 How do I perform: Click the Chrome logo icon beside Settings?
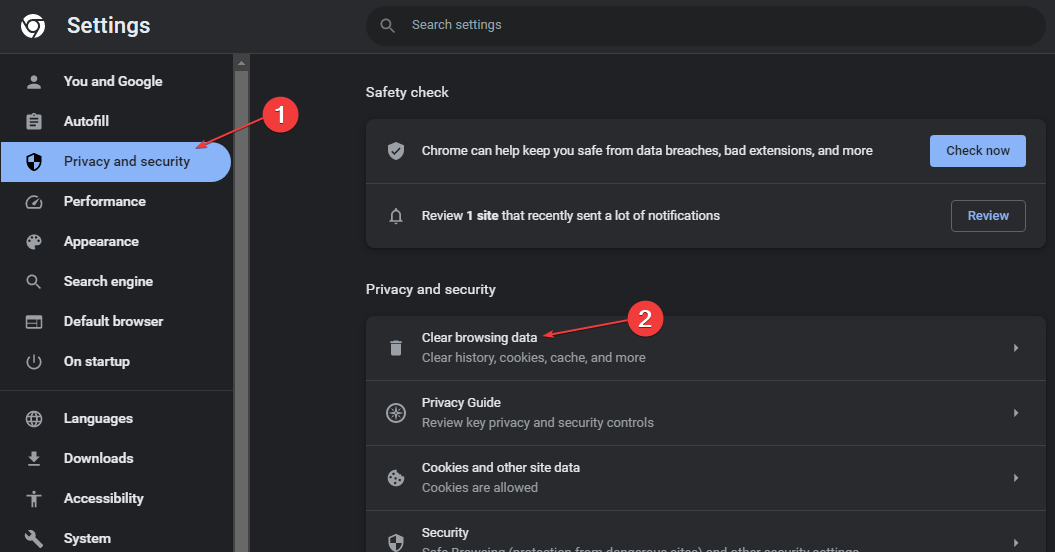pos(33,26)
